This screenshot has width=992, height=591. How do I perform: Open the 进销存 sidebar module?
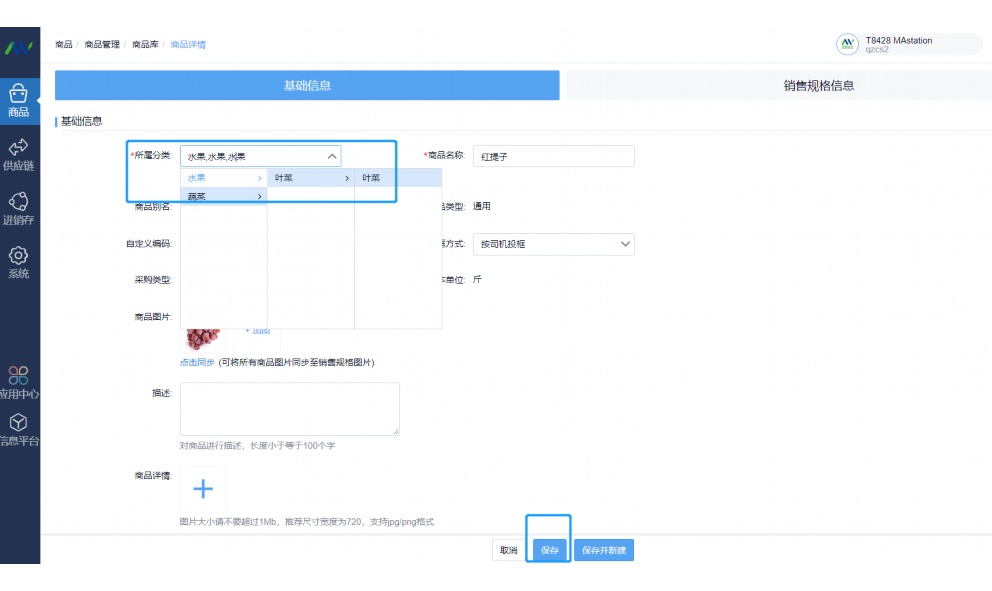pos(19,209)
